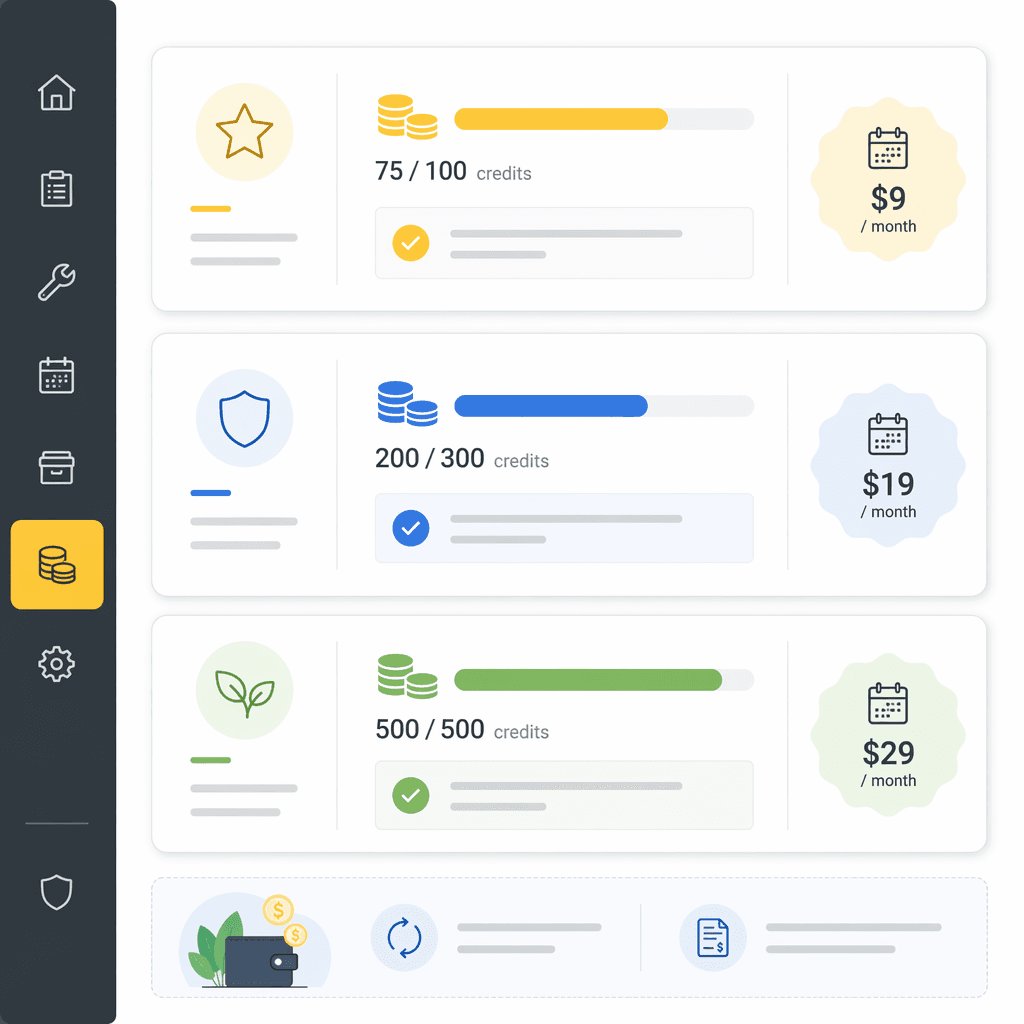1024x1024 pixels.
Task: Click the blue-check feature box in second plan
Action: [x=564, y=528]
